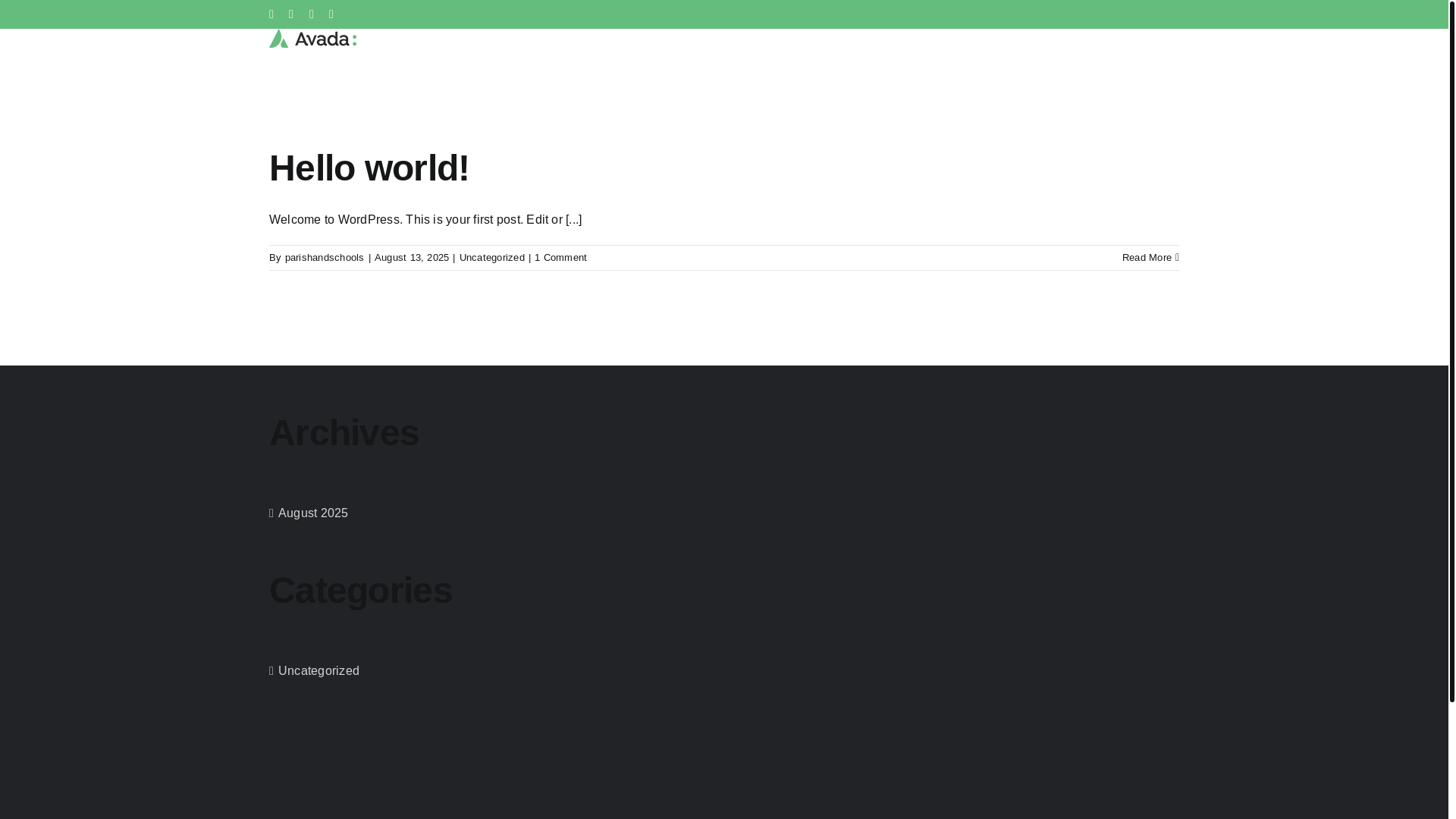Open Uncategorized category in post meta
The width and height of the screenshot is (1456, 819).
[x=492, y=258]
